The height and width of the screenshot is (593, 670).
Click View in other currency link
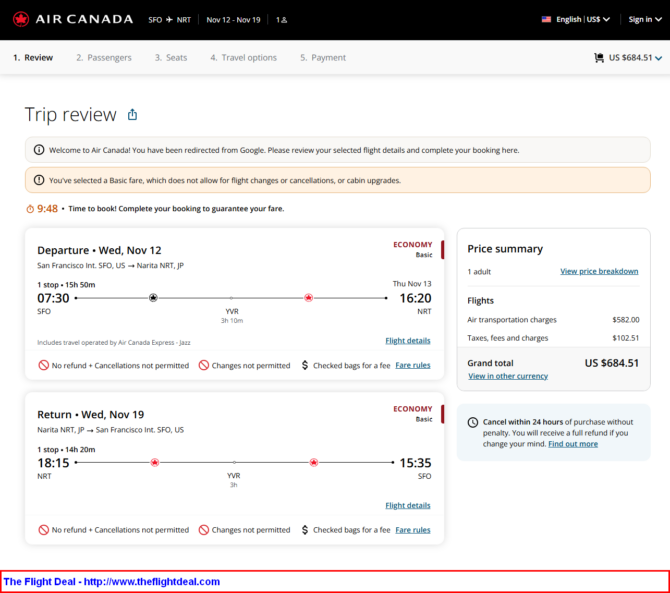tap(508, 376)
